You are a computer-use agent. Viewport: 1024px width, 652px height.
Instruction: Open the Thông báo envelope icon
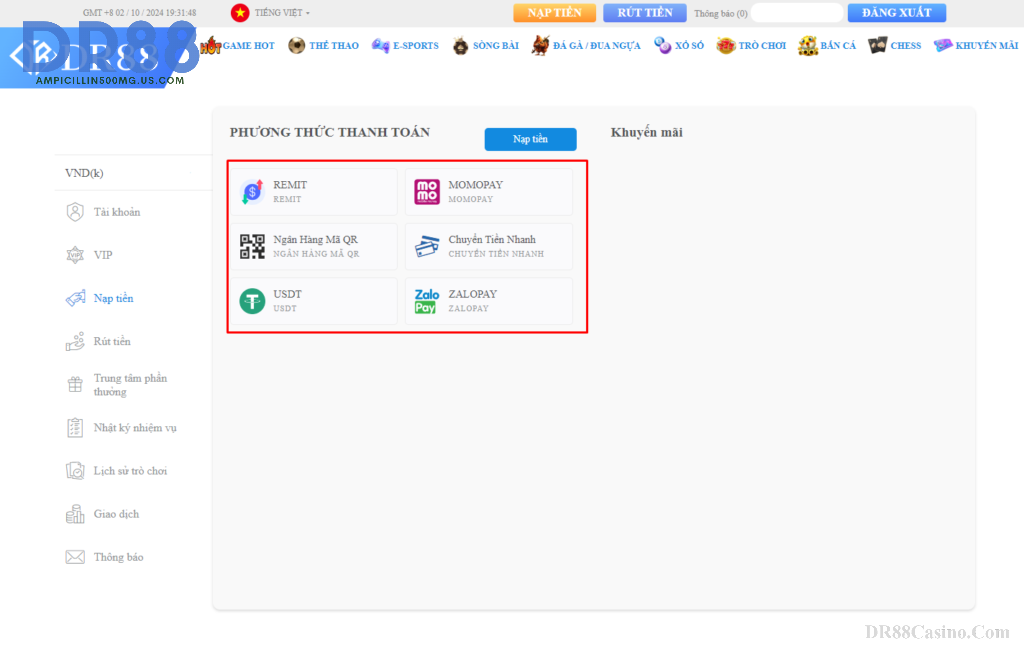[x=75, y=557]
